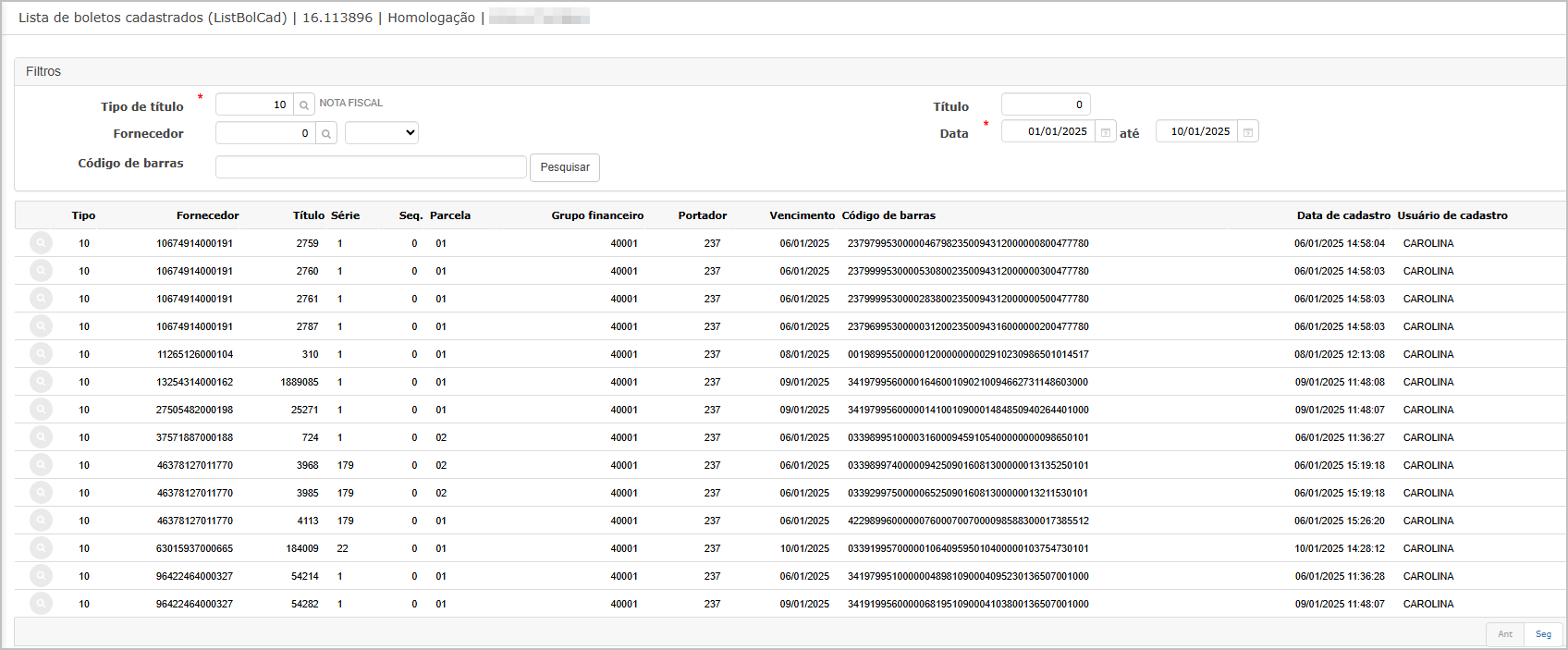The height and width of the screenshot is (650, 1568).
Task: Click the Tipo column header
Action: pyautogui.click(x=83, y=215)
